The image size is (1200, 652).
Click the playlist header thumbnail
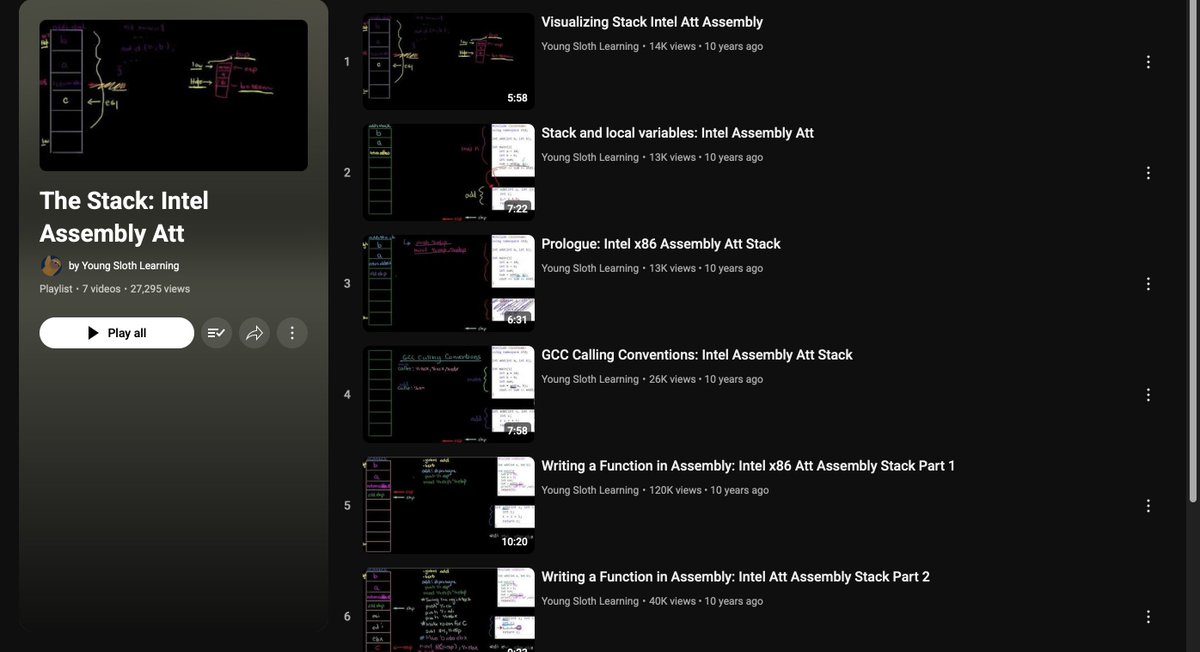tap(172, 95)
